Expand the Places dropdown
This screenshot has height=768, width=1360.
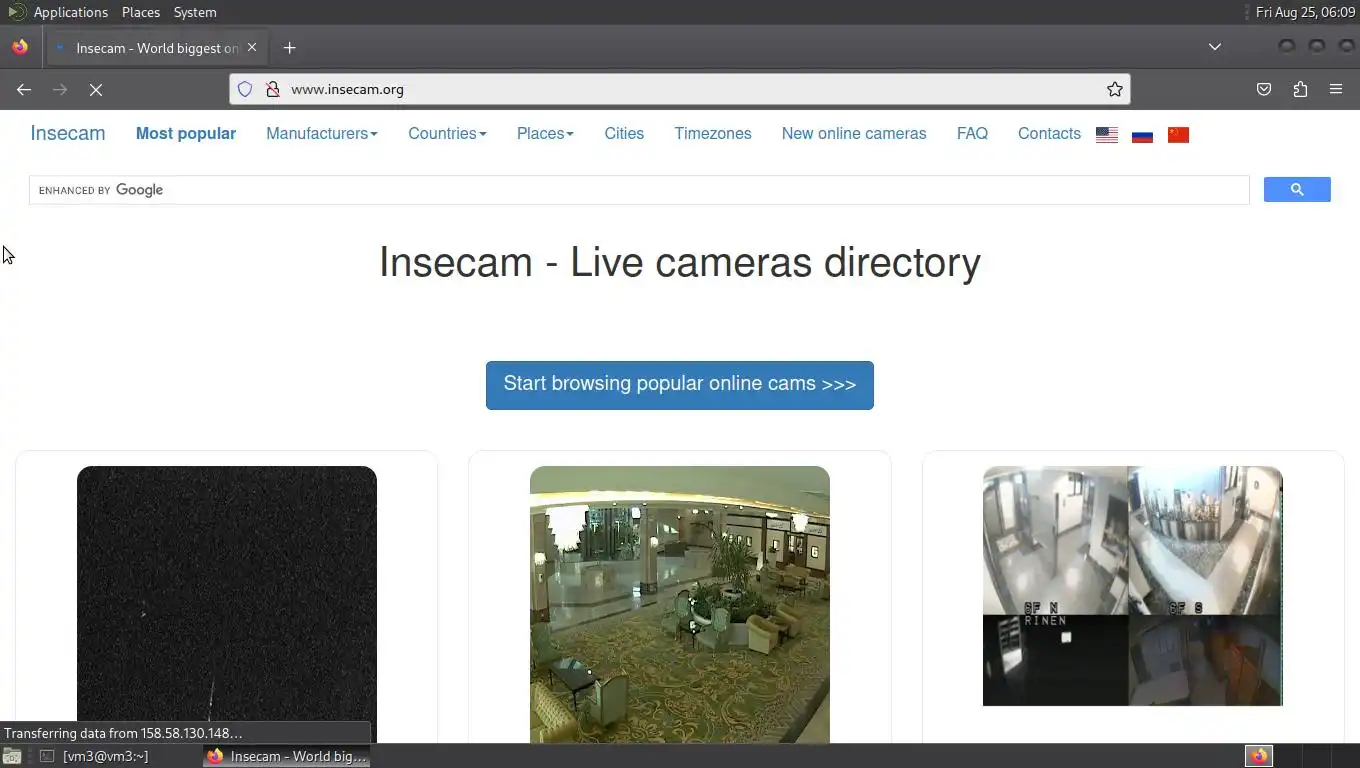pos(545,133)
